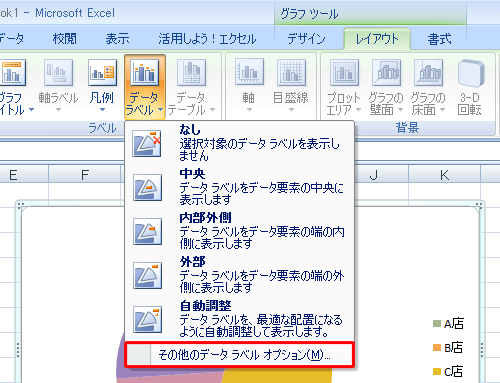Click the 軸 axes icon

[x=249, y=72]
